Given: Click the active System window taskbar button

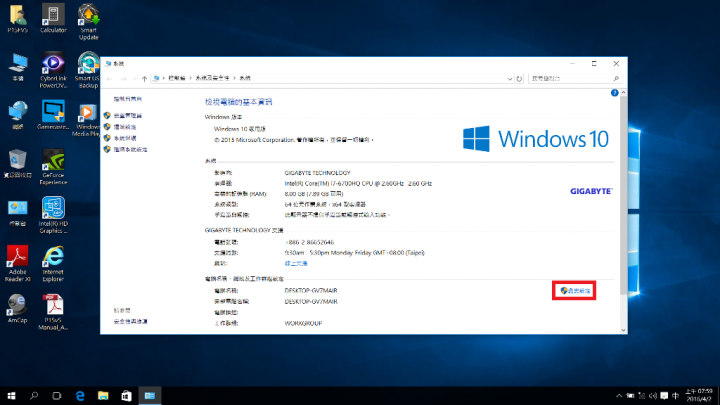Looking at the screenshot, I should click(150, 395).
